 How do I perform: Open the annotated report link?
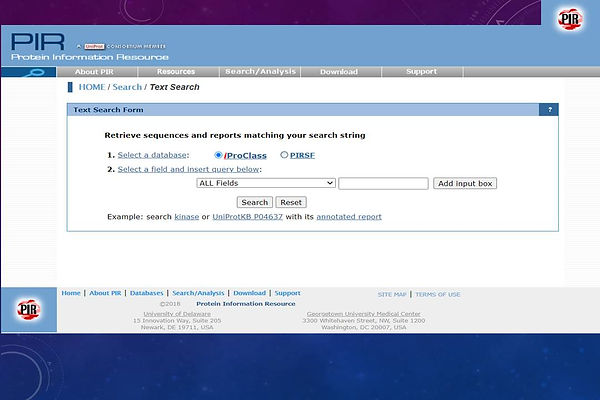coord(349,217)
